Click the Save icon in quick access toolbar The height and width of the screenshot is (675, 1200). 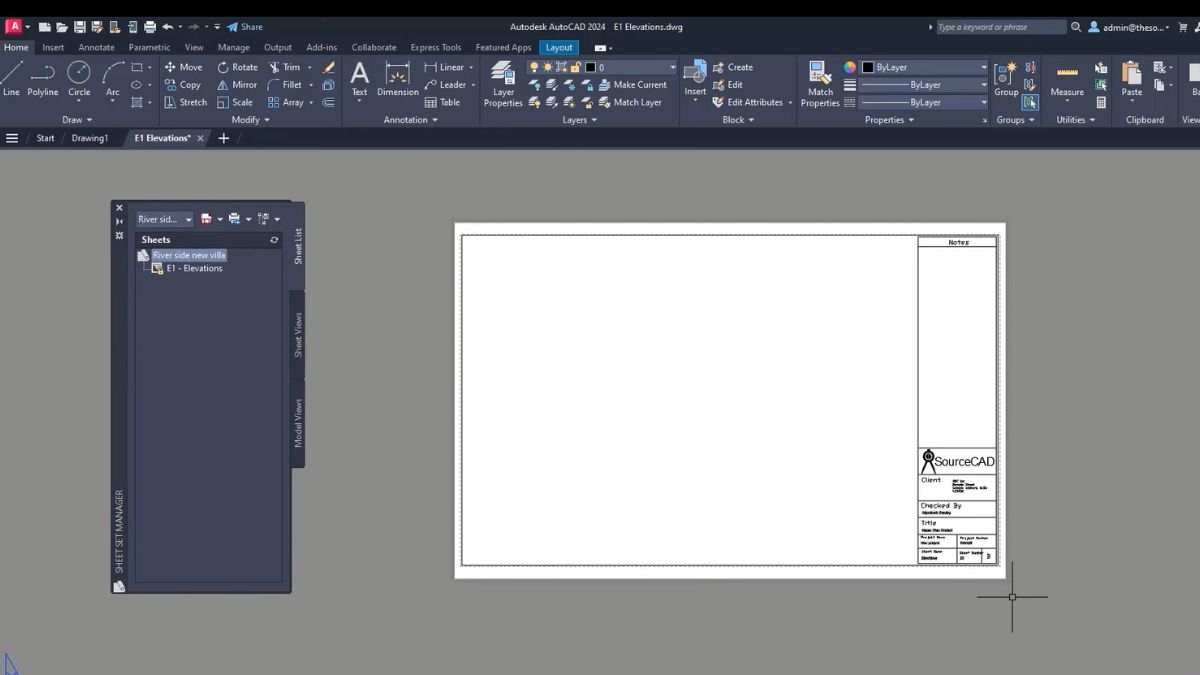tap(79, 27)
